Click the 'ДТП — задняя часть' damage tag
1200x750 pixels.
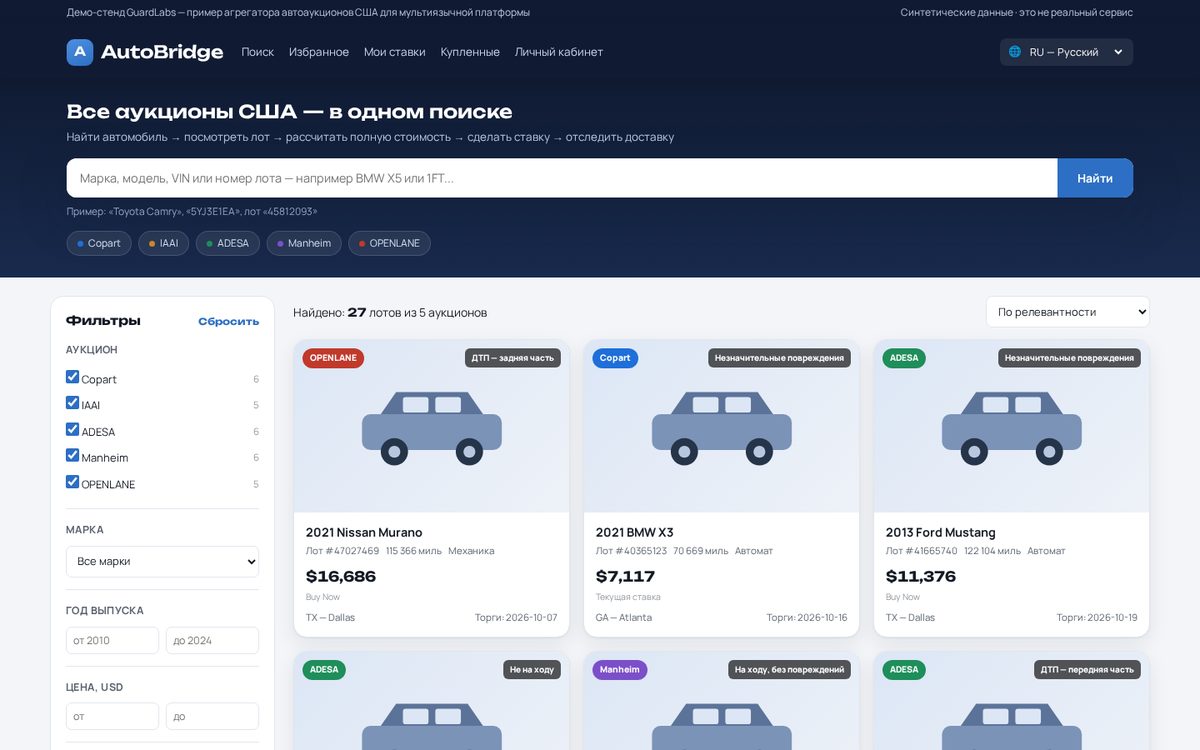(x=513, y=358)
